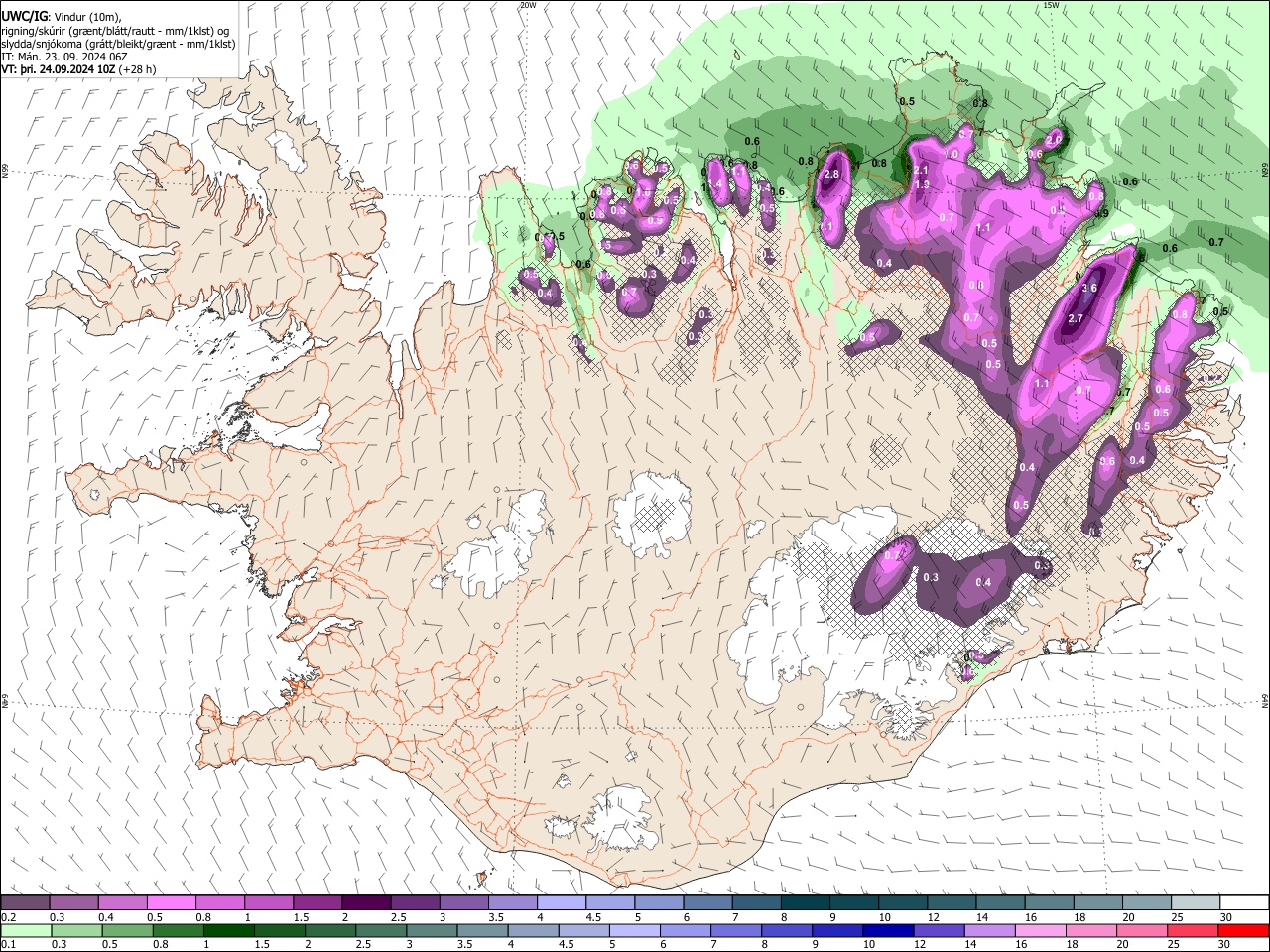Image resolution: width=1270 pixels, height=952 pixels.
Task: Select the top legend swatch between 4 and 4.5
Action: [x=562, y=902]
